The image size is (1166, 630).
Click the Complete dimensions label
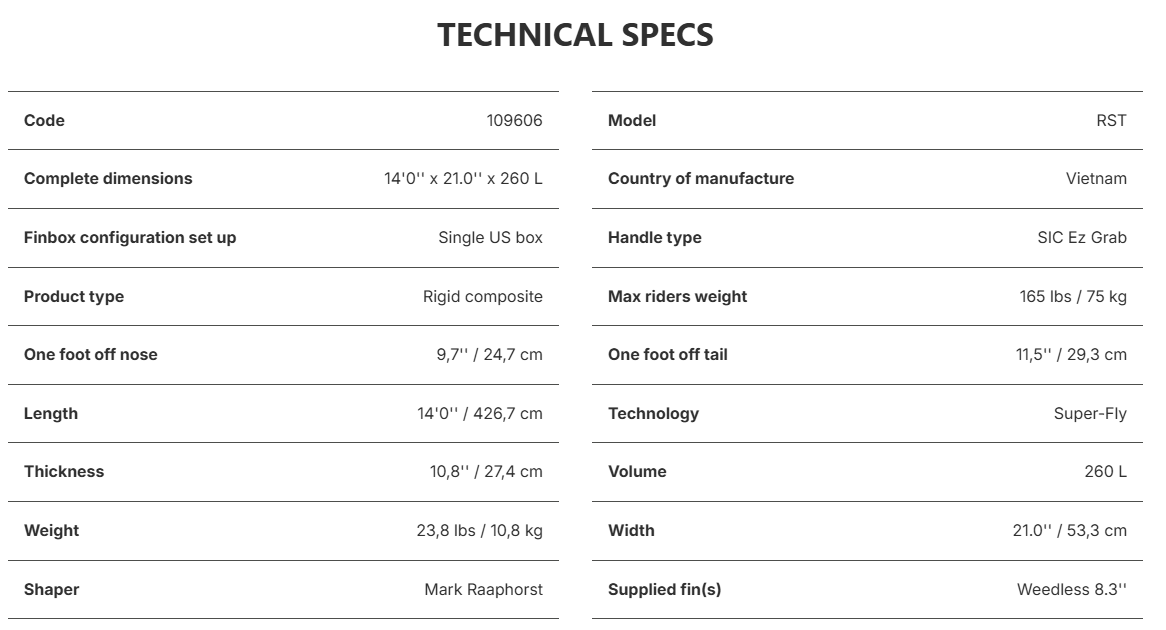click(108, 179)
